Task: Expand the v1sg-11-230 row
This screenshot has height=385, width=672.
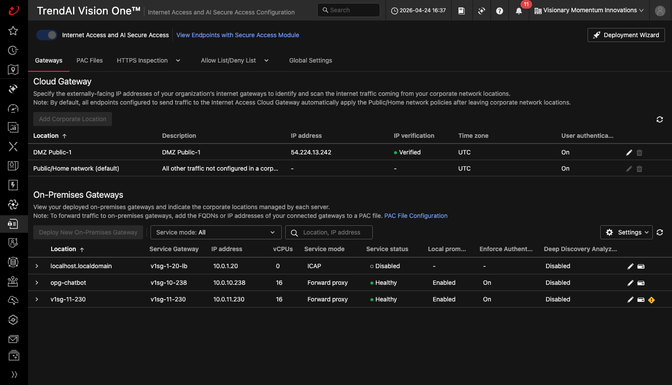Action: [37, 300]
